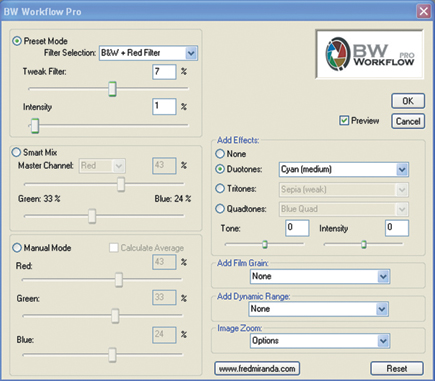Click the BW Workflow Pro logo
Screen dimensions: 435x381
pyautogui.click(x=370, y=54)
